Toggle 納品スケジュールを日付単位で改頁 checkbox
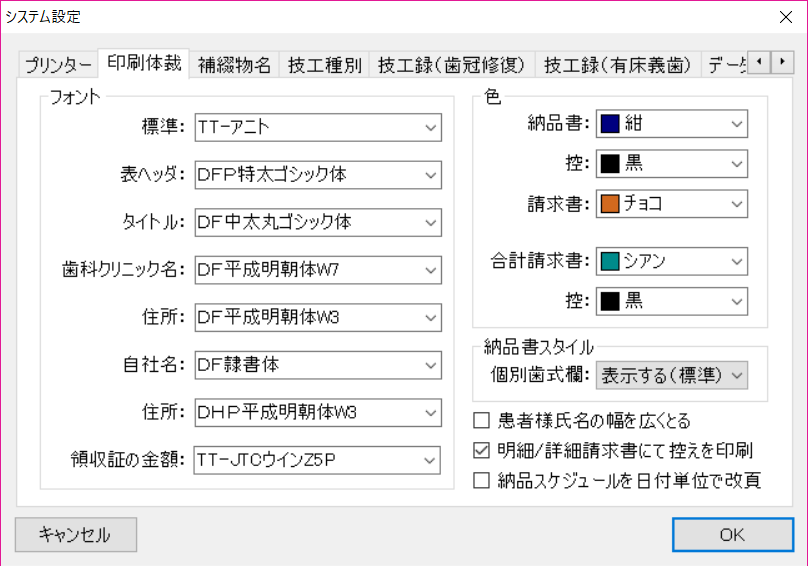 pos(482,480)
